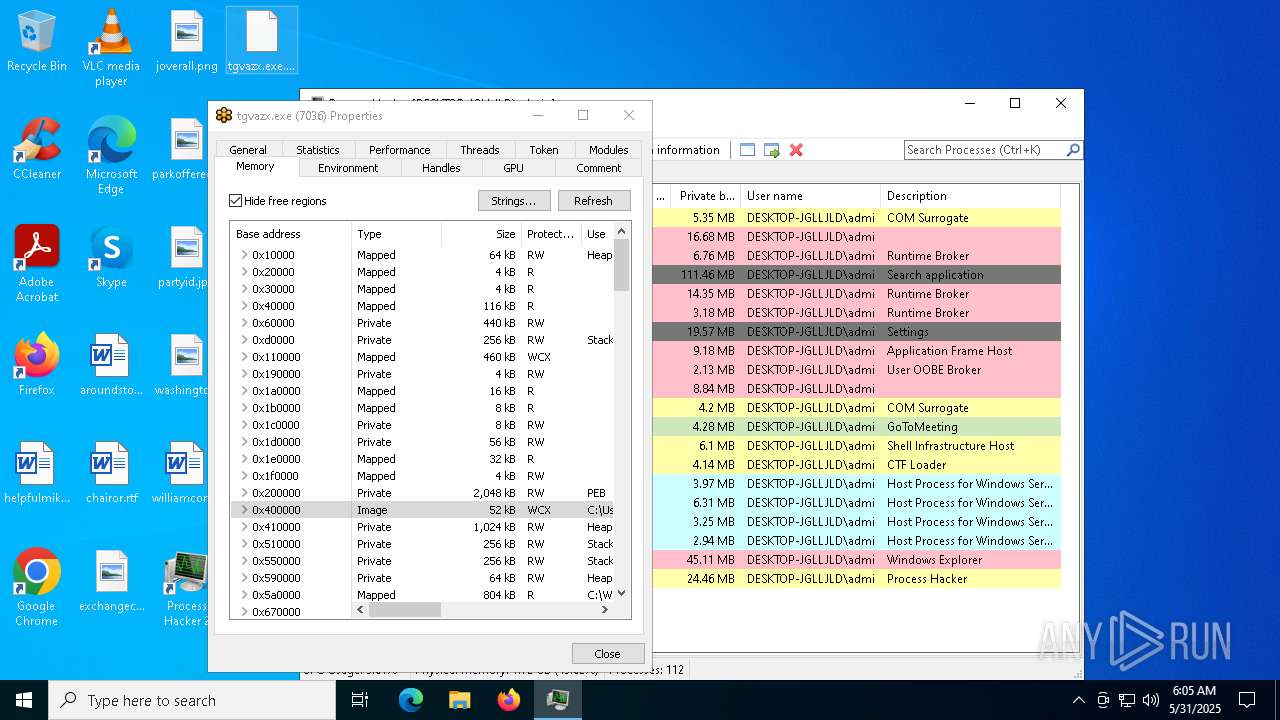Launch Firefox from desktop shortcut
The height and width of the screenshot is (720, 1280).
pos(37,365)
